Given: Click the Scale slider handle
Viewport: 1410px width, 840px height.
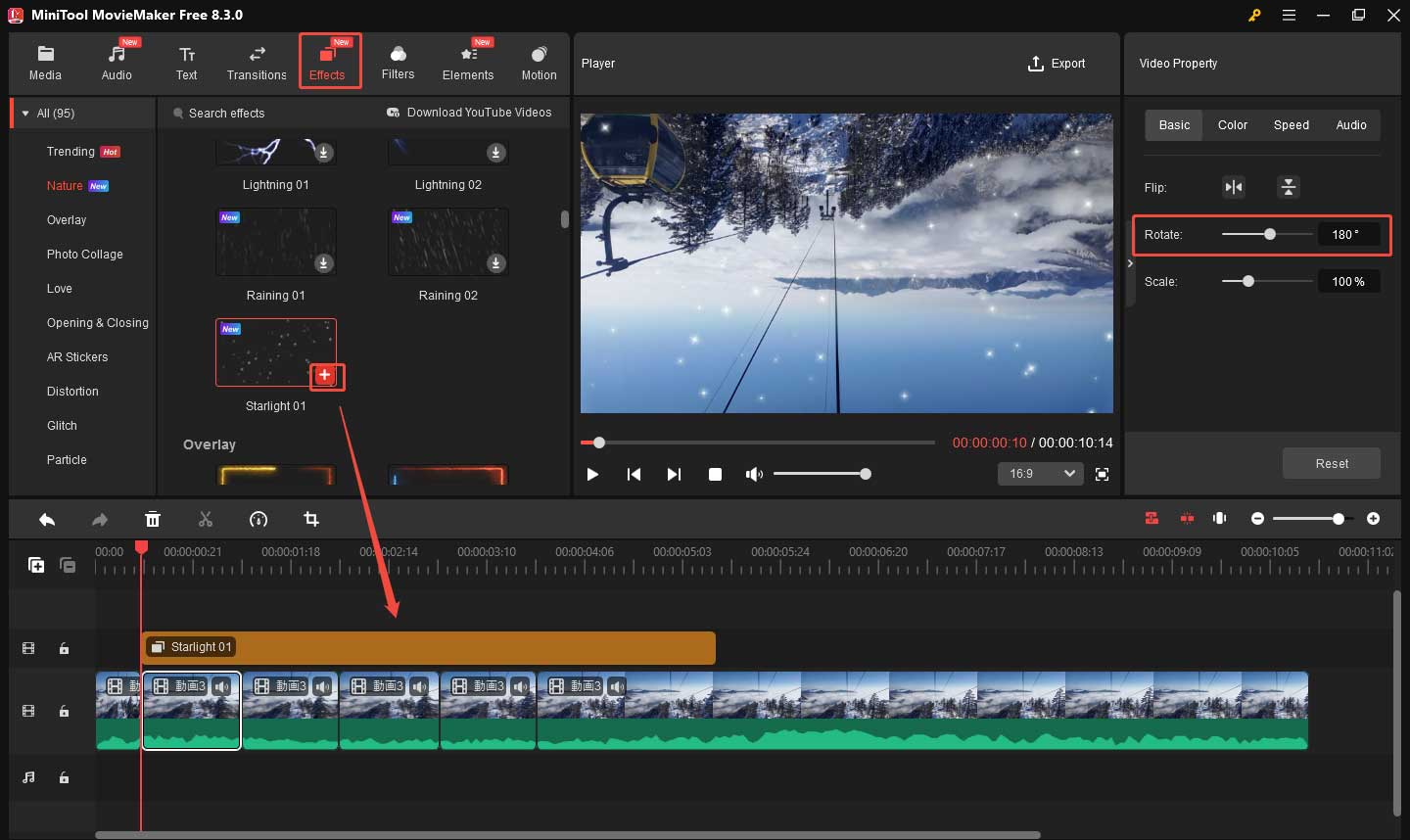Looking at the screenshot, I should [1247, 281].
